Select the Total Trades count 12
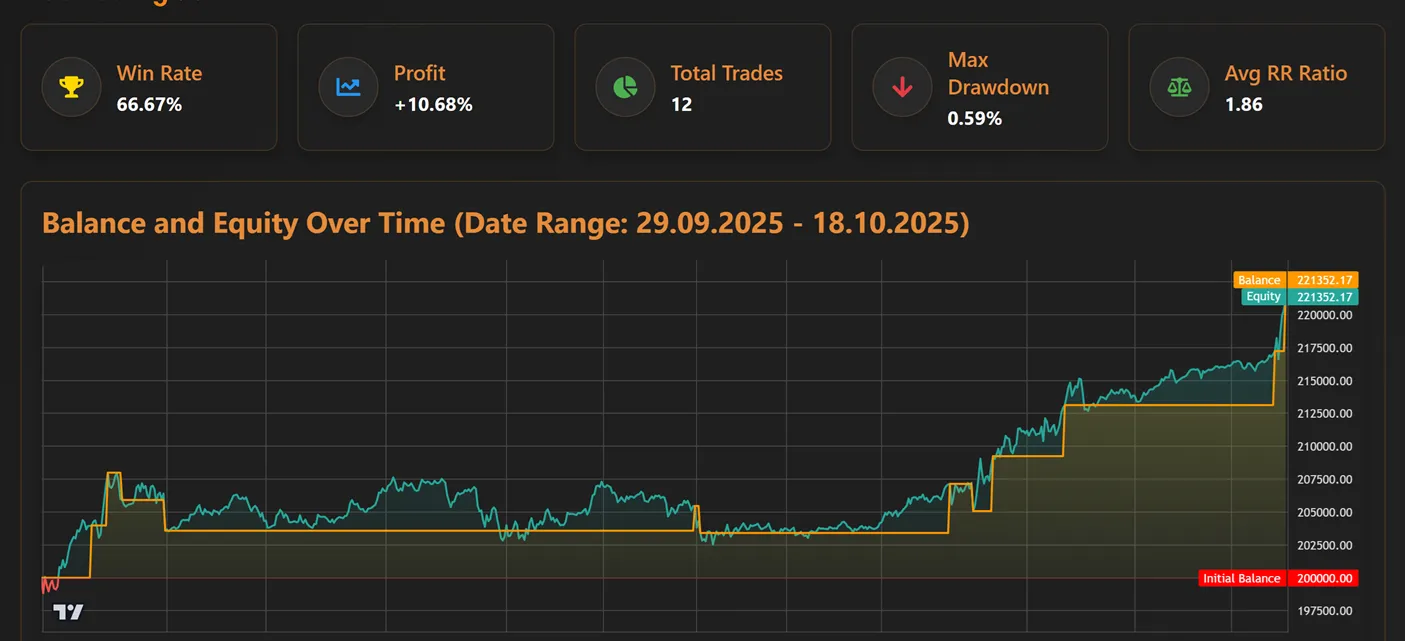 (x=681, y=104)
